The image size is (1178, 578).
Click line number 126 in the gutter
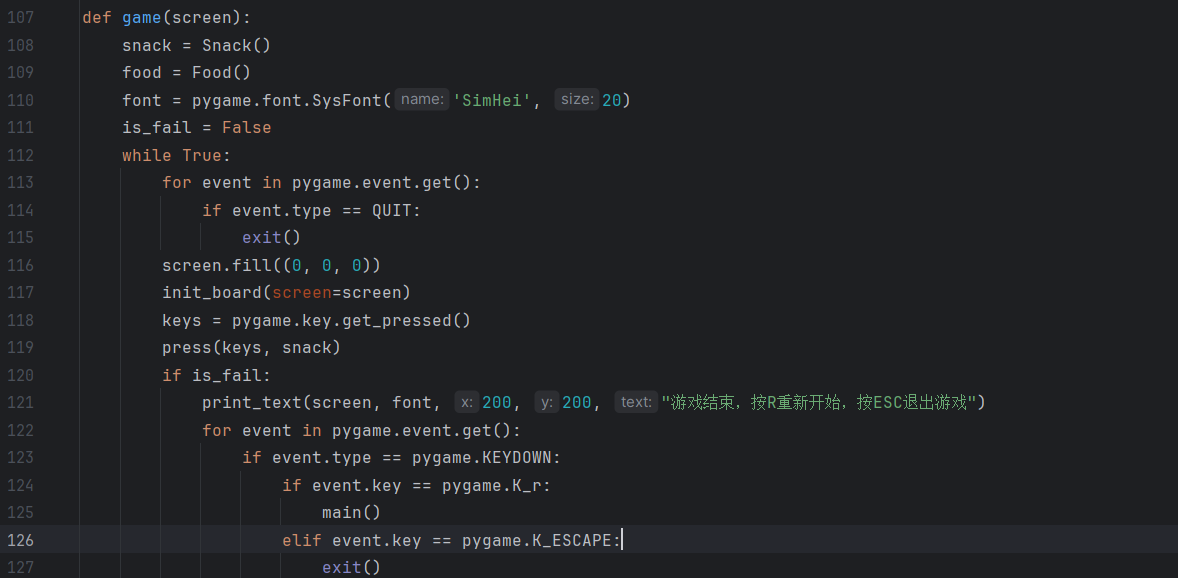20,540
